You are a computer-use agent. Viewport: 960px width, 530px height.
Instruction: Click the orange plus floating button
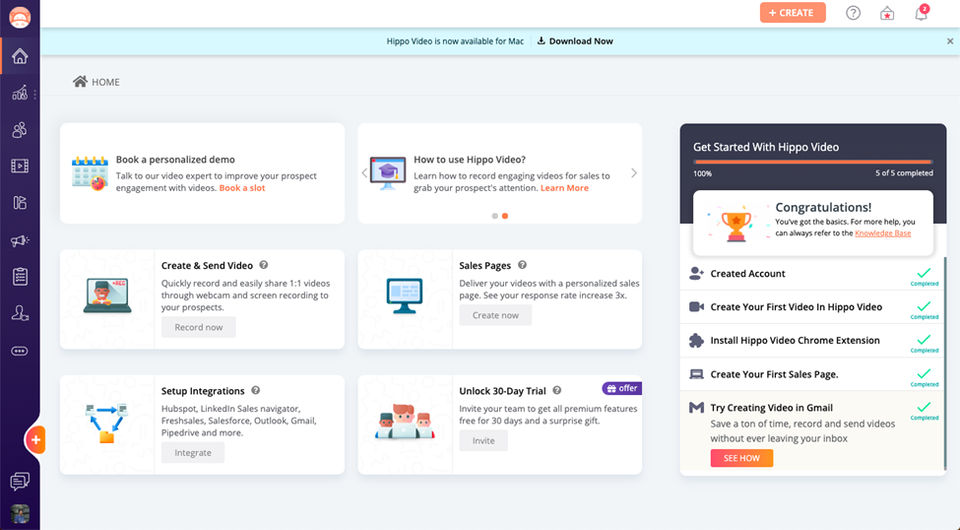(36, 439)
